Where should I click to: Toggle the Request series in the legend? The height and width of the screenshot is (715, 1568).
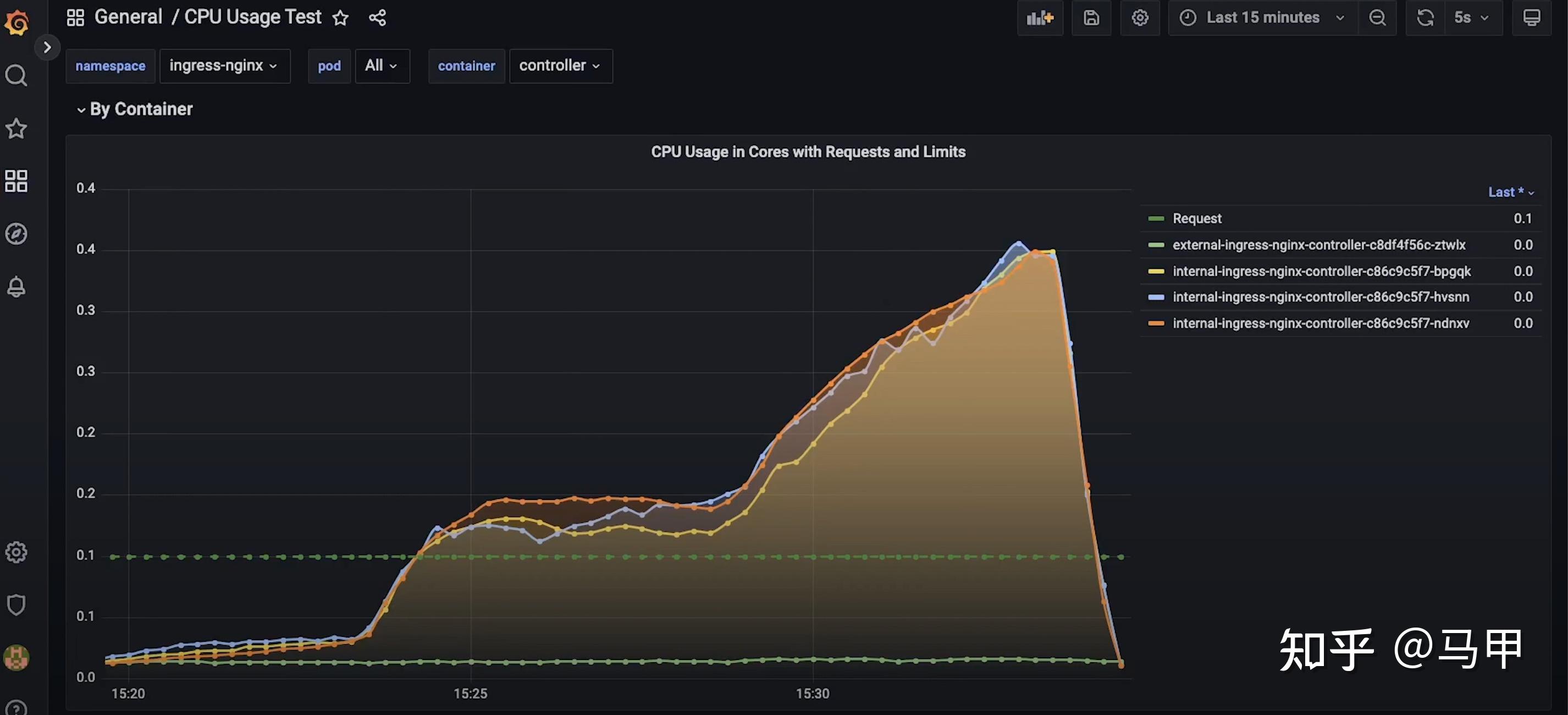click(1196, 219)
